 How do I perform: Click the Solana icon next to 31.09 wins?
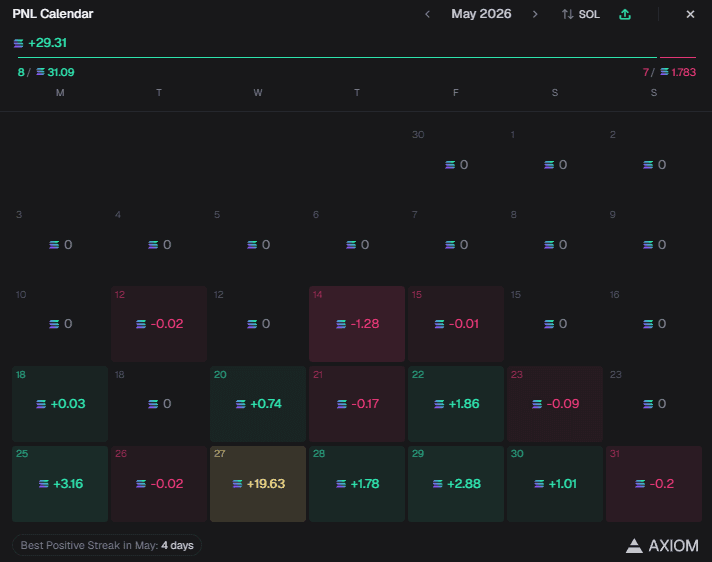40,72
